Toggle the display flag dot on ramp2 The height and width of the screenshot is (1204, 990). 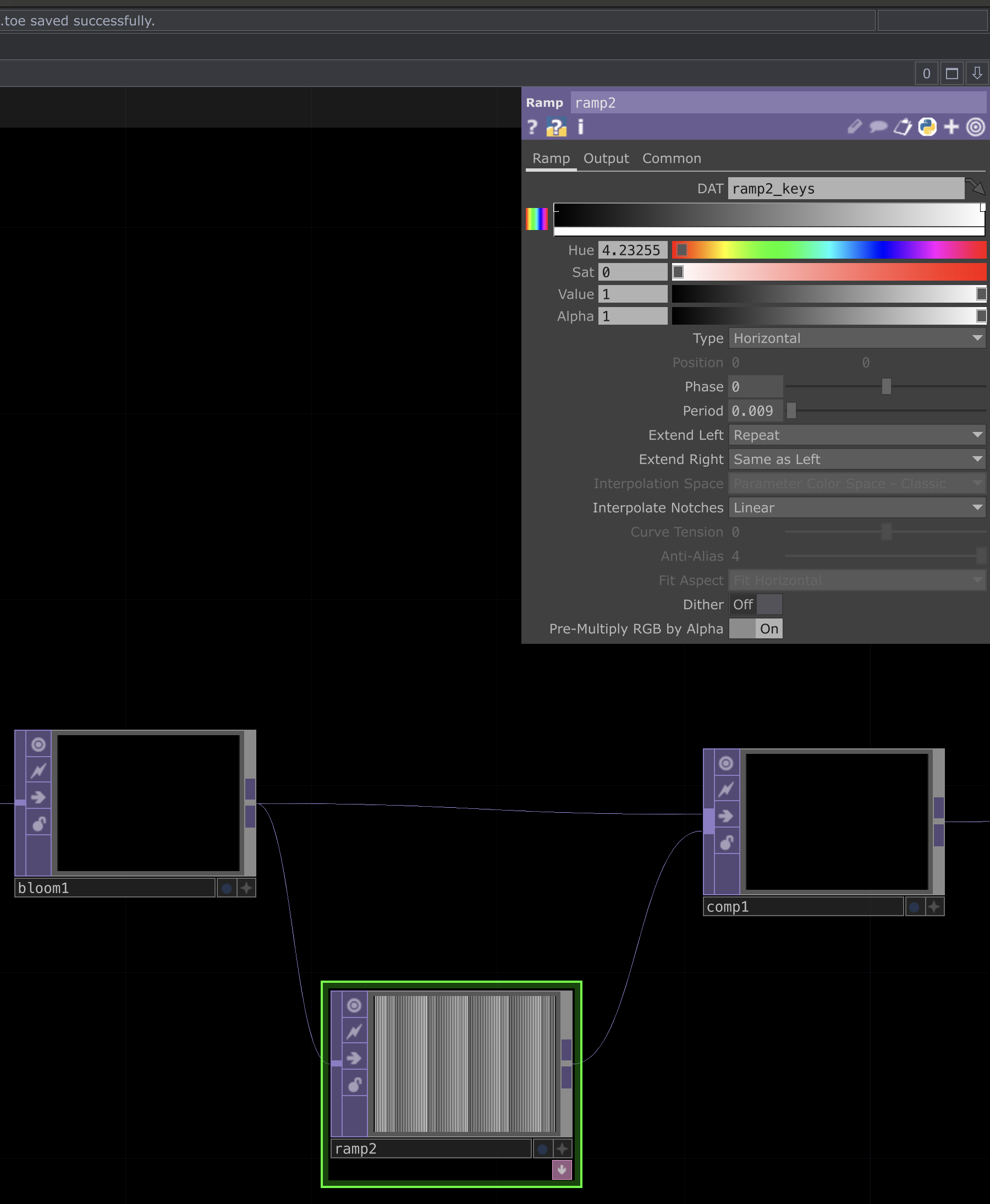(x=542, y=1148)
